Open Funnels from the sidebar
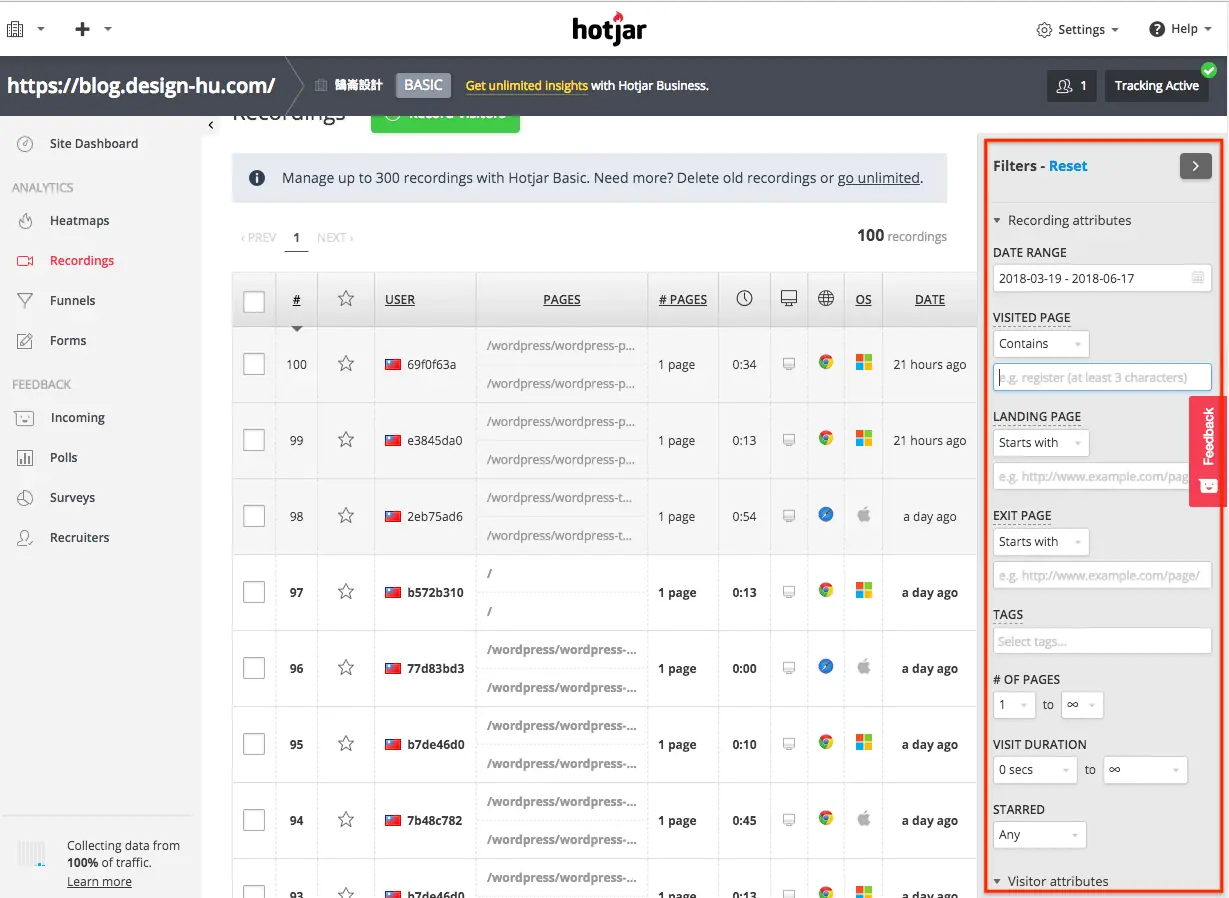1229x898 pixels. pos(72,300)
